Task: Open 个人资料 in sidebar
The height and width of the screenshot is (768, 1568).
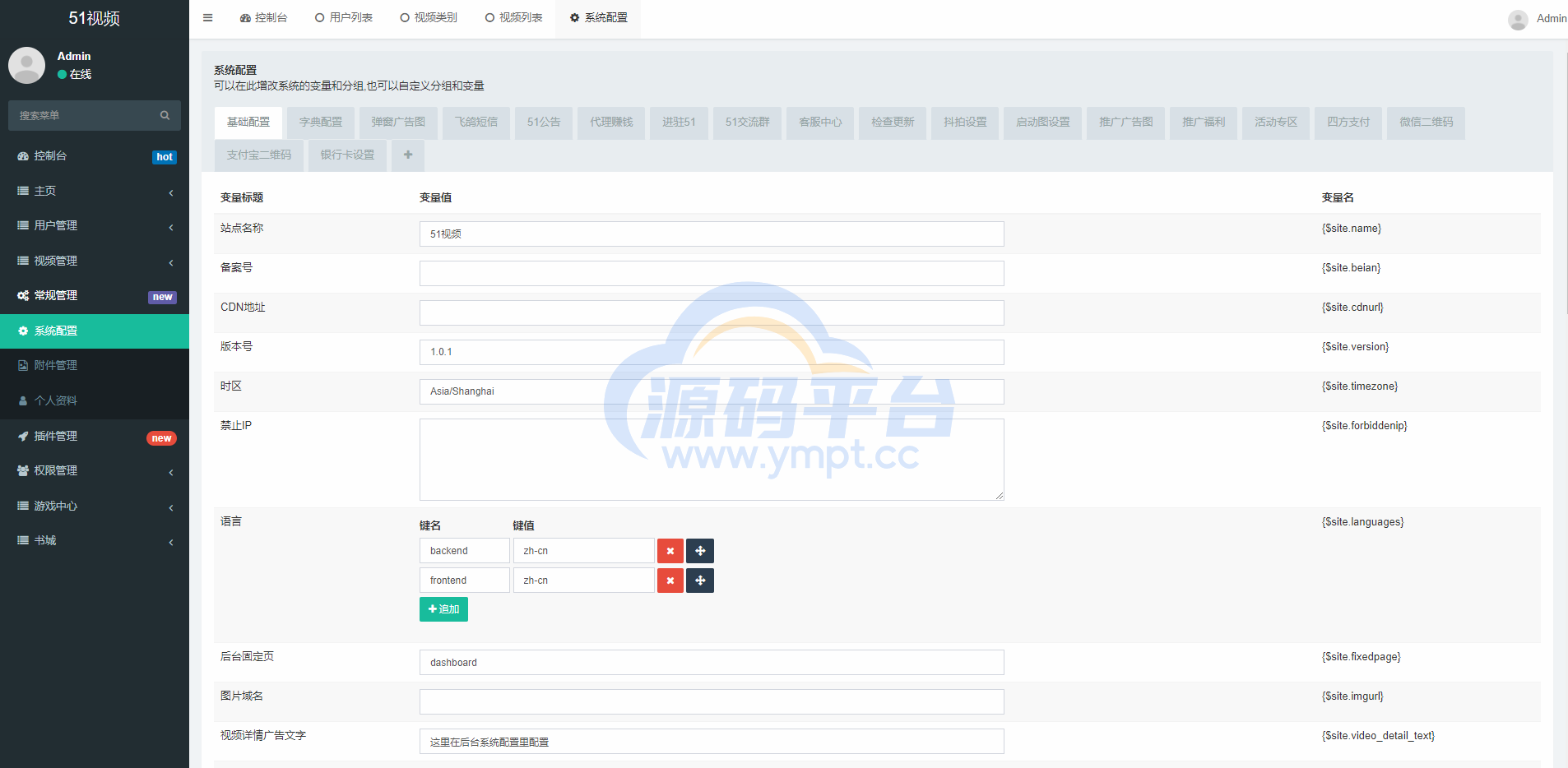Action: click(x=95, y=400)
